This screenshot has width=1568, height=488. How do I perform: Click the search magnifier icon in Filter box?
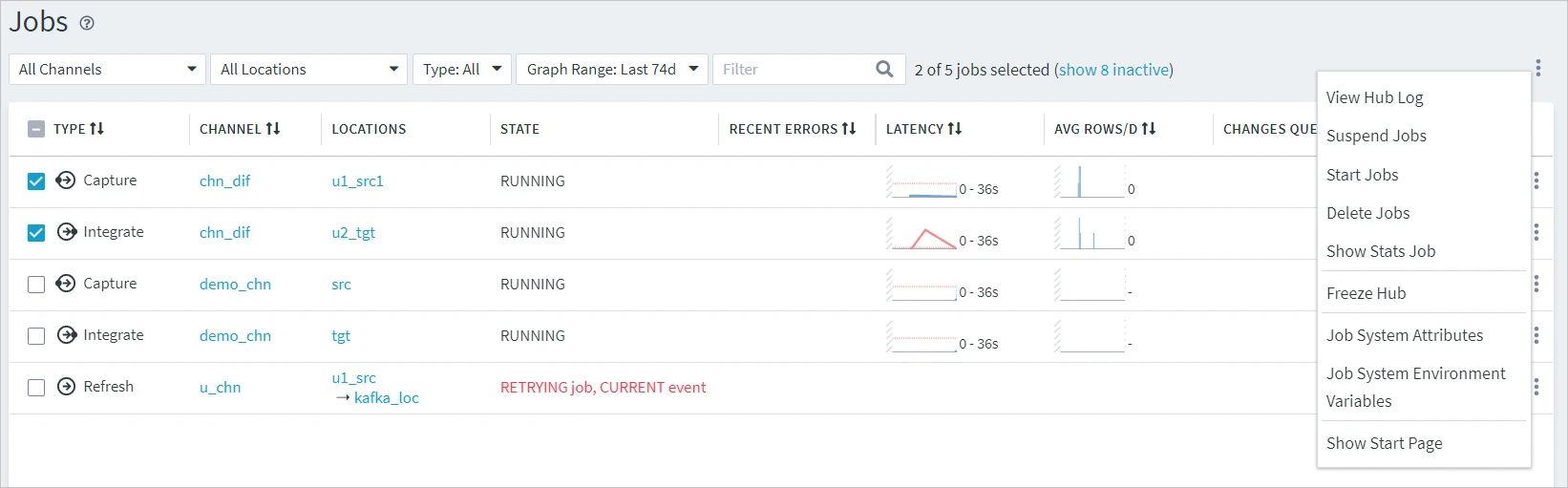pos(884,69)
